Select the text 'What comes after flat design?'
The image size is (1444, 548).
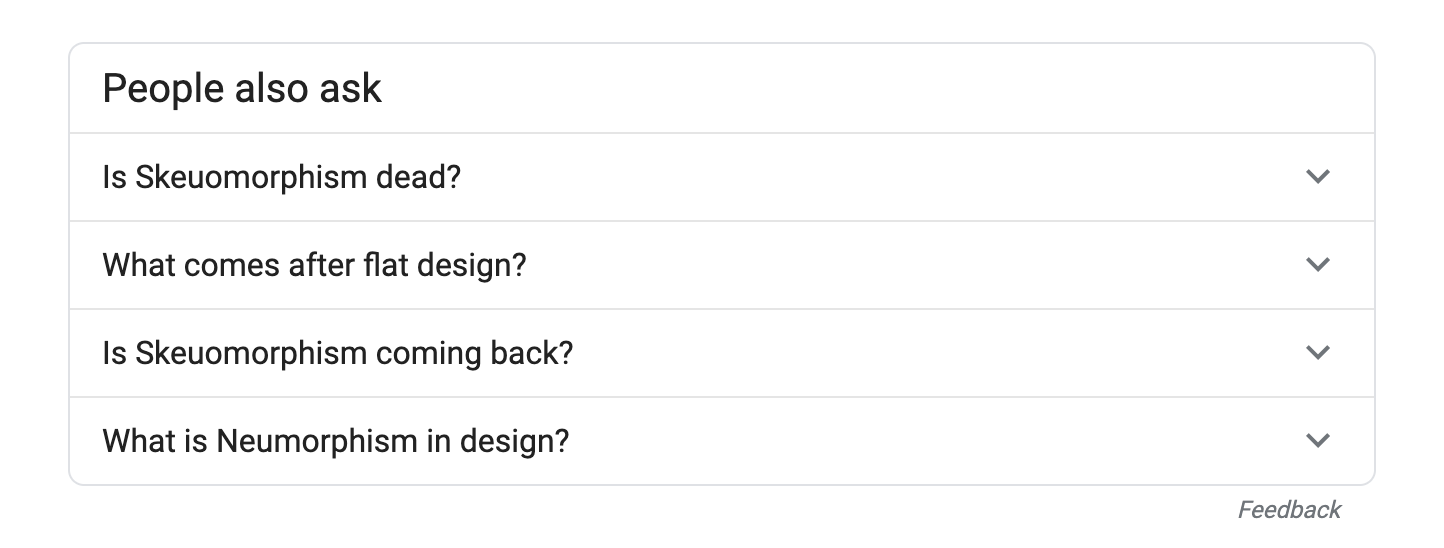click(314, 266)
